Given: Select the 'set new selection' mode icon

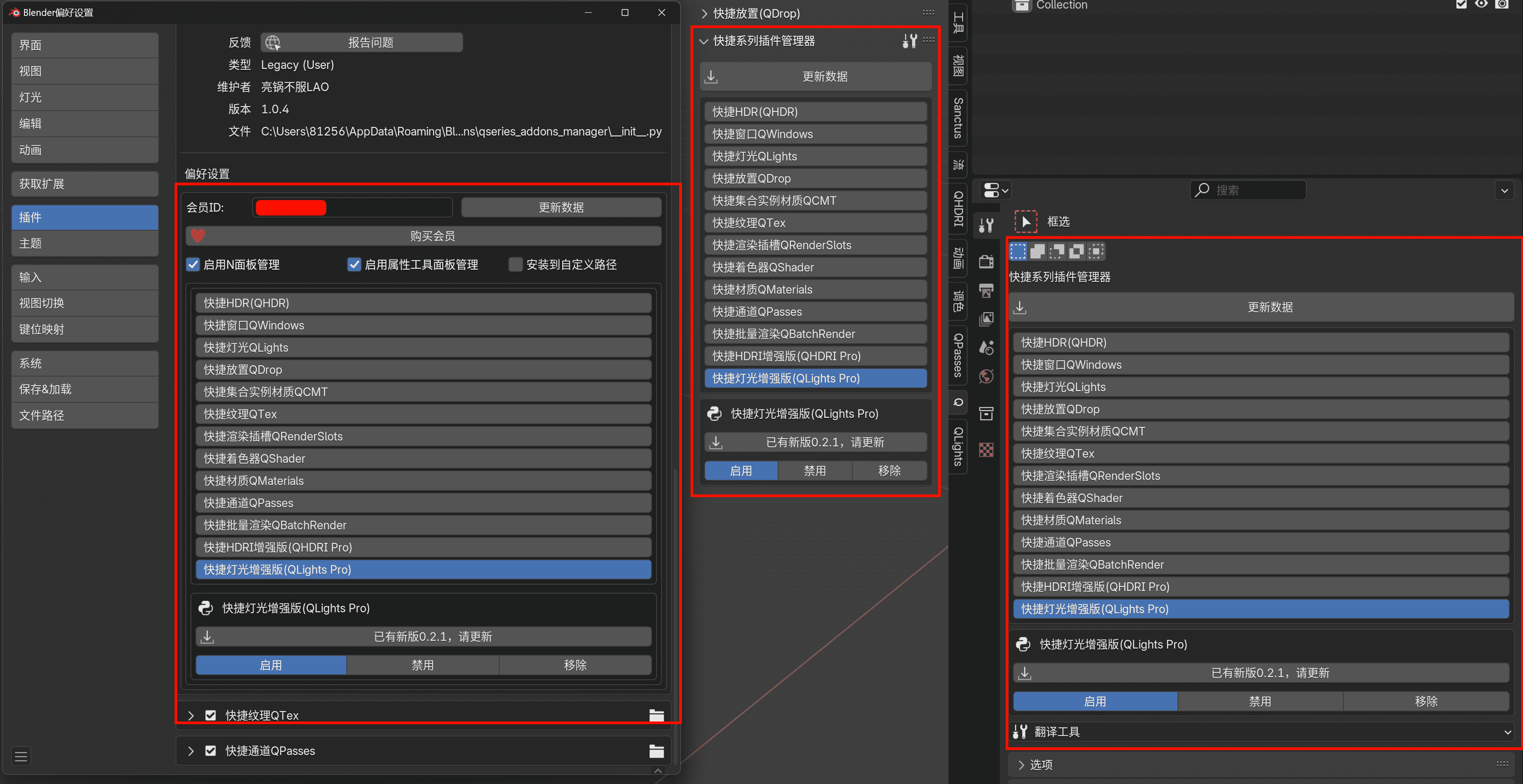Looking at the screenshot, I should [x=1018, y=251].
